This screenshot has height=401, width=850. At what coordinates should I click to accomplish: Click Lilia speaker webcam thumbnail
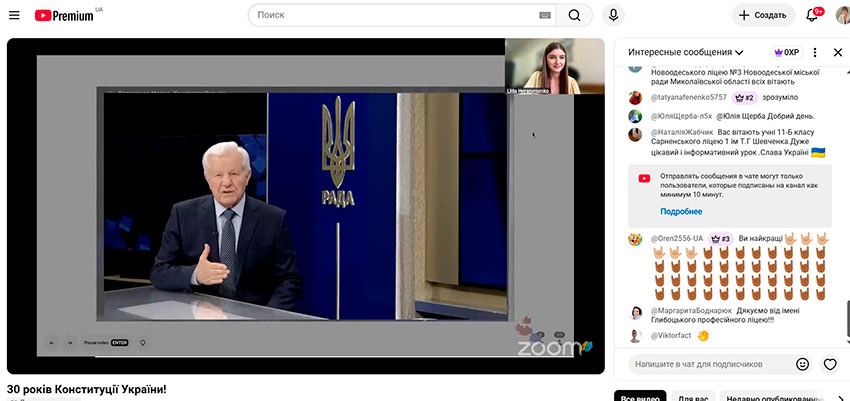click(x=555, y=66)
